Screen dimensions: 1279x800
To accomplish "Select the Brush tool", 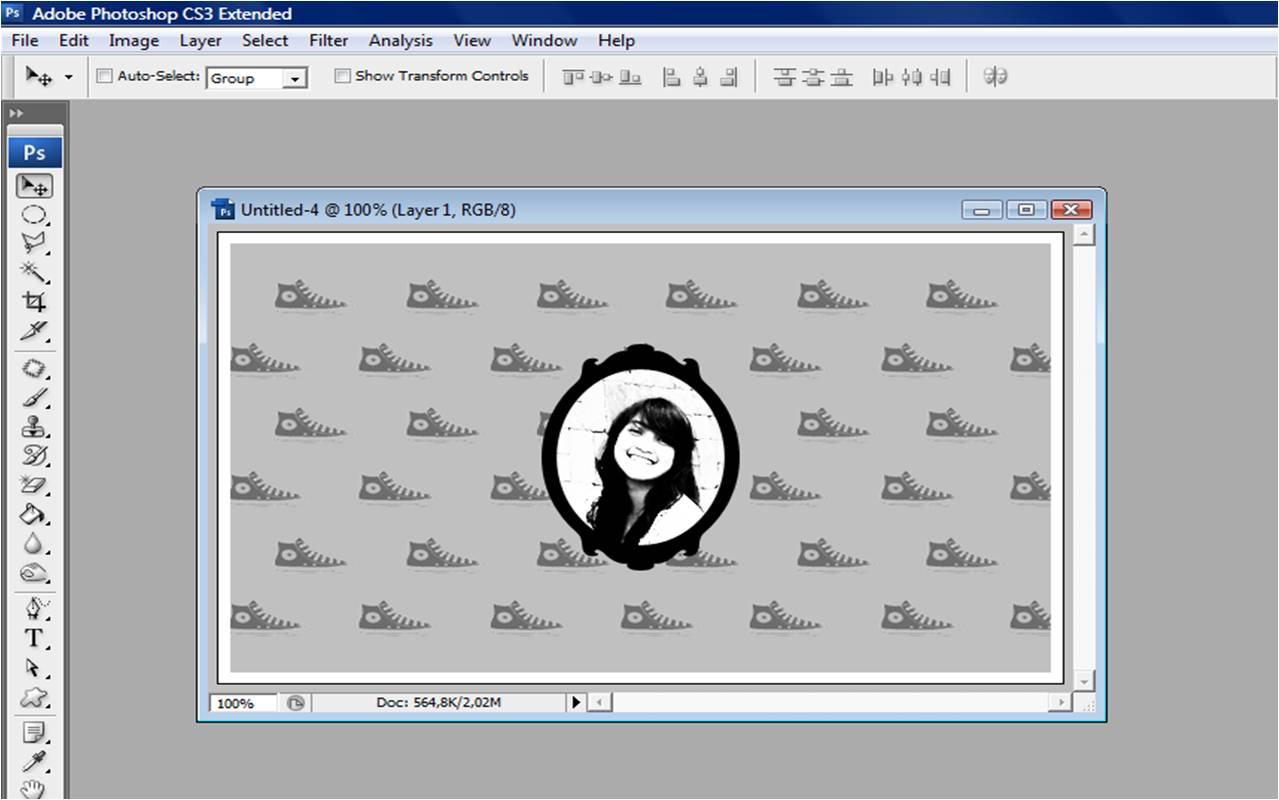I will (34, 397).
